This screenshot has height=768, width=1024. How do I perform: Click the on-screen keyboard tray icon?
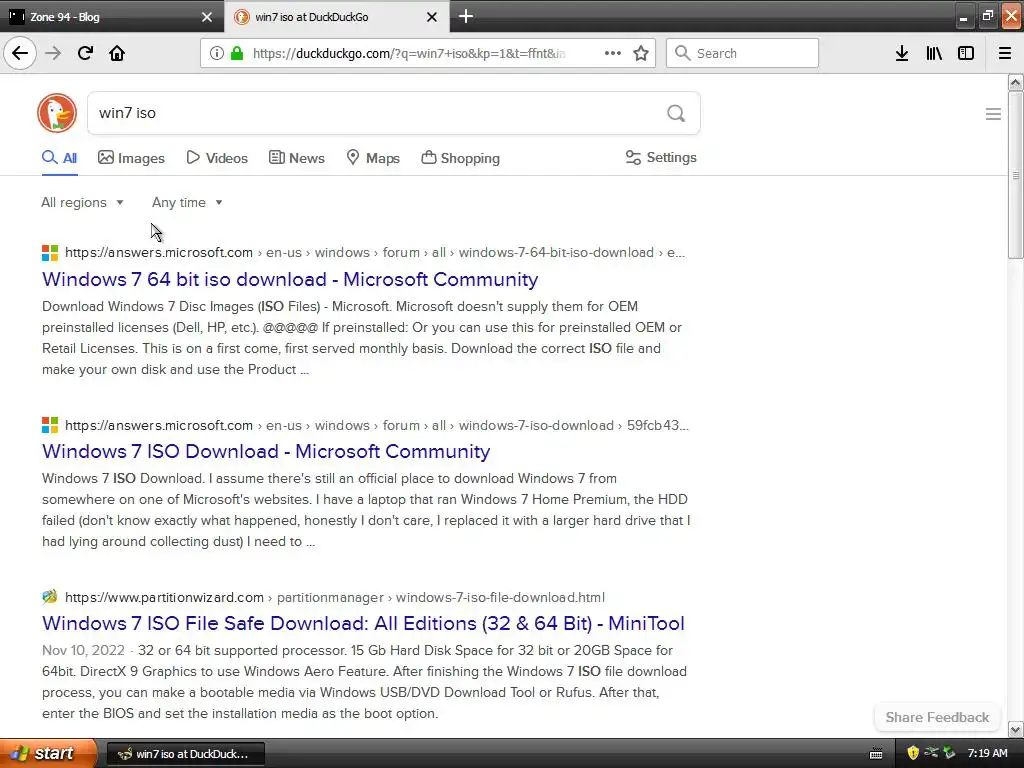click(x=876, y=754)
